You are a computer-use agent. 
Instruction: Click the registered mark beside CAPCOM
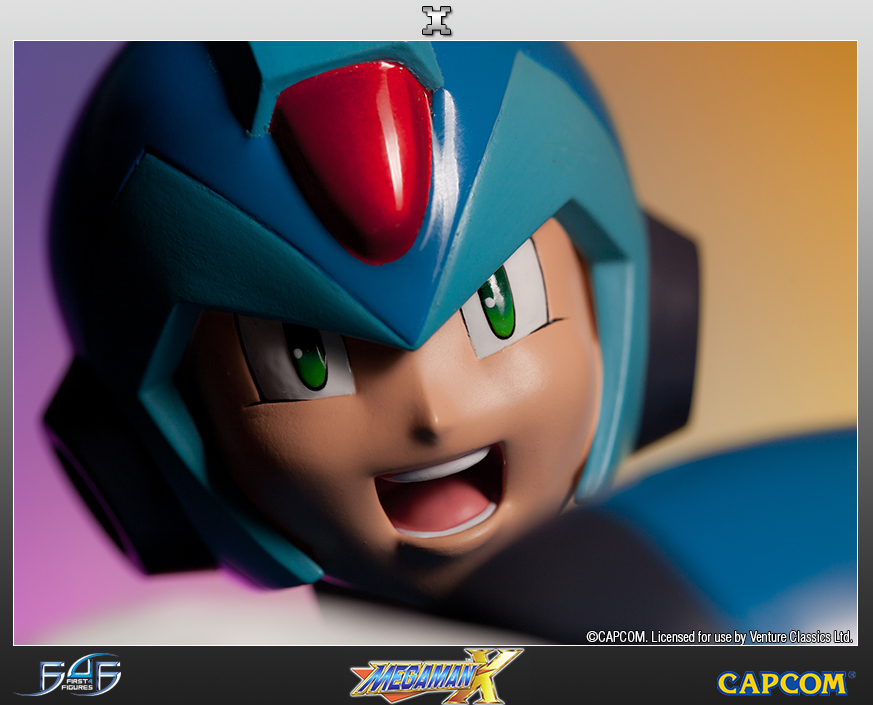pyautogui.click(x=852, y=676)
